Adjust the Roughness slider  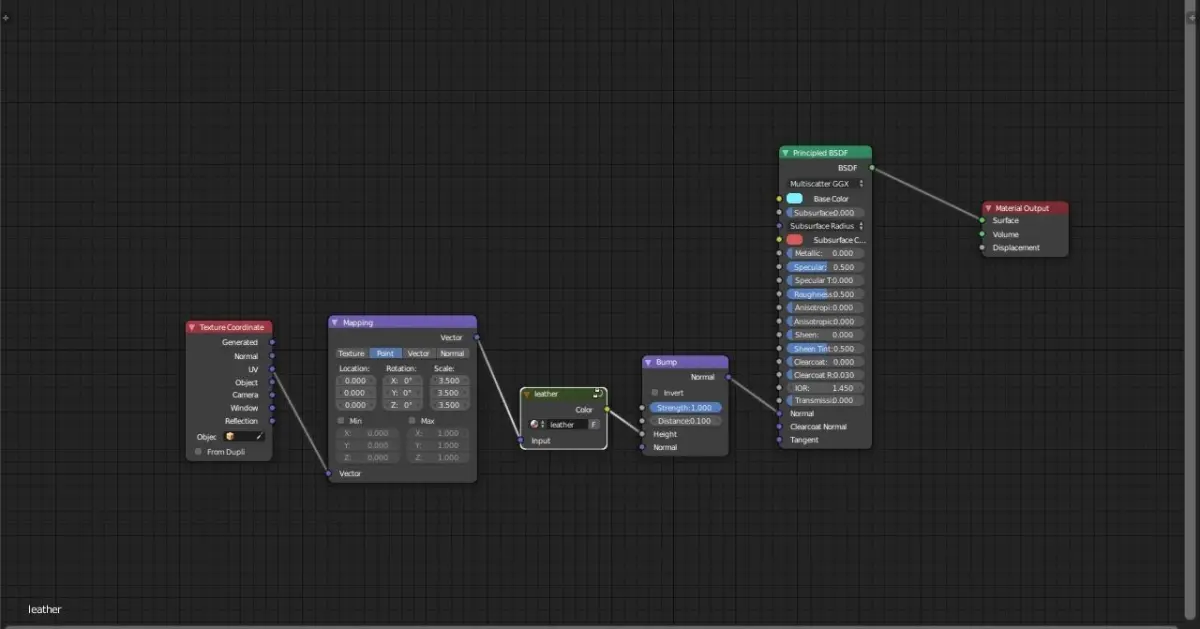826,294
